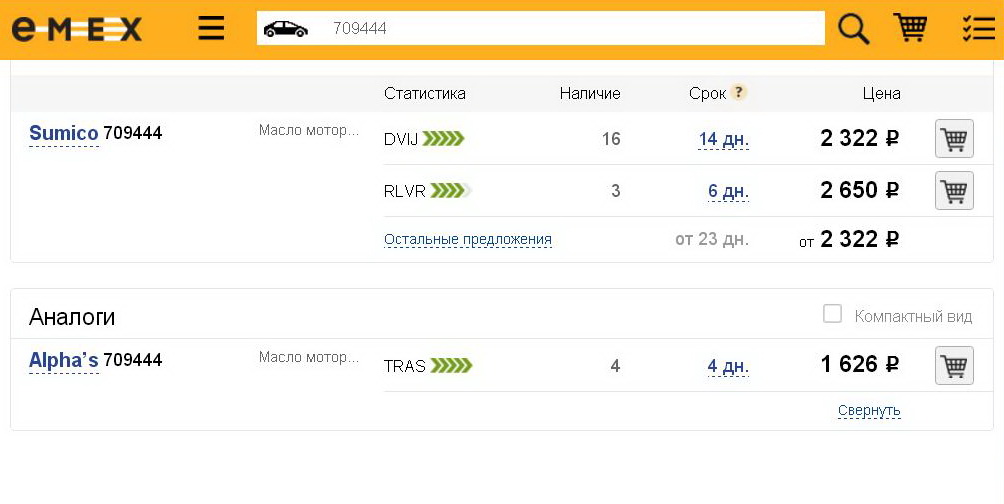Add TRAS offer for 1 626 ₽ to cart
Viewport: 1004px width, 504px height.
(954, 366)
